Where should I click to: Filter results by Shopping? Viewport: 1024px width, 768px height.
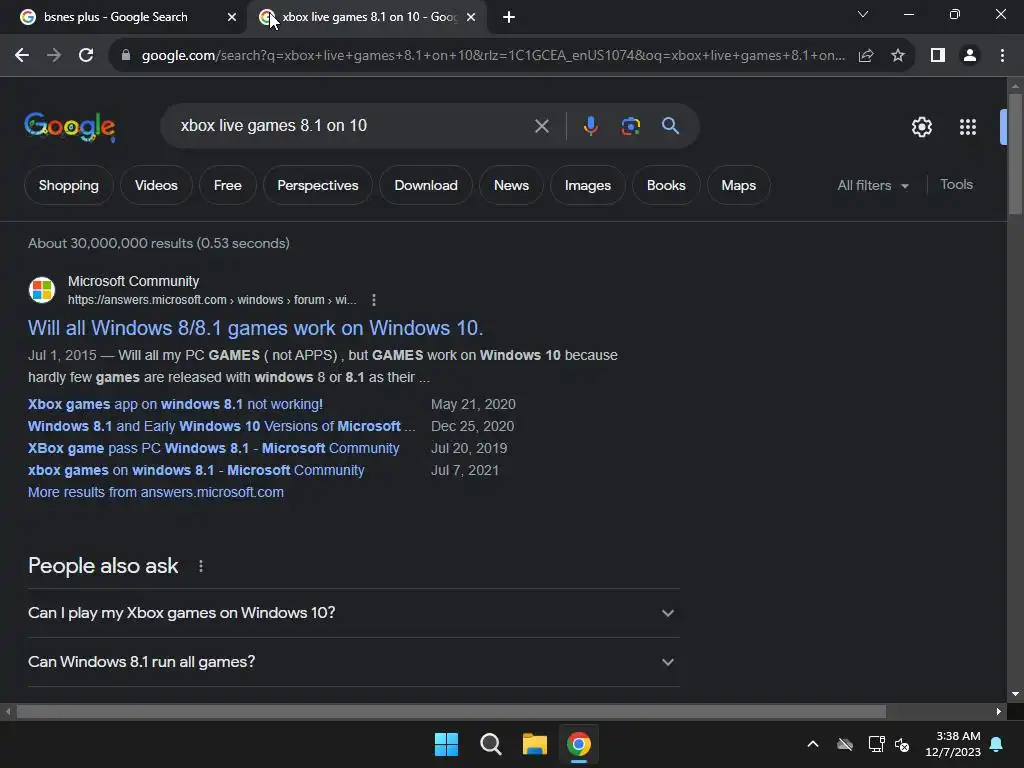[x=69, y=185]
